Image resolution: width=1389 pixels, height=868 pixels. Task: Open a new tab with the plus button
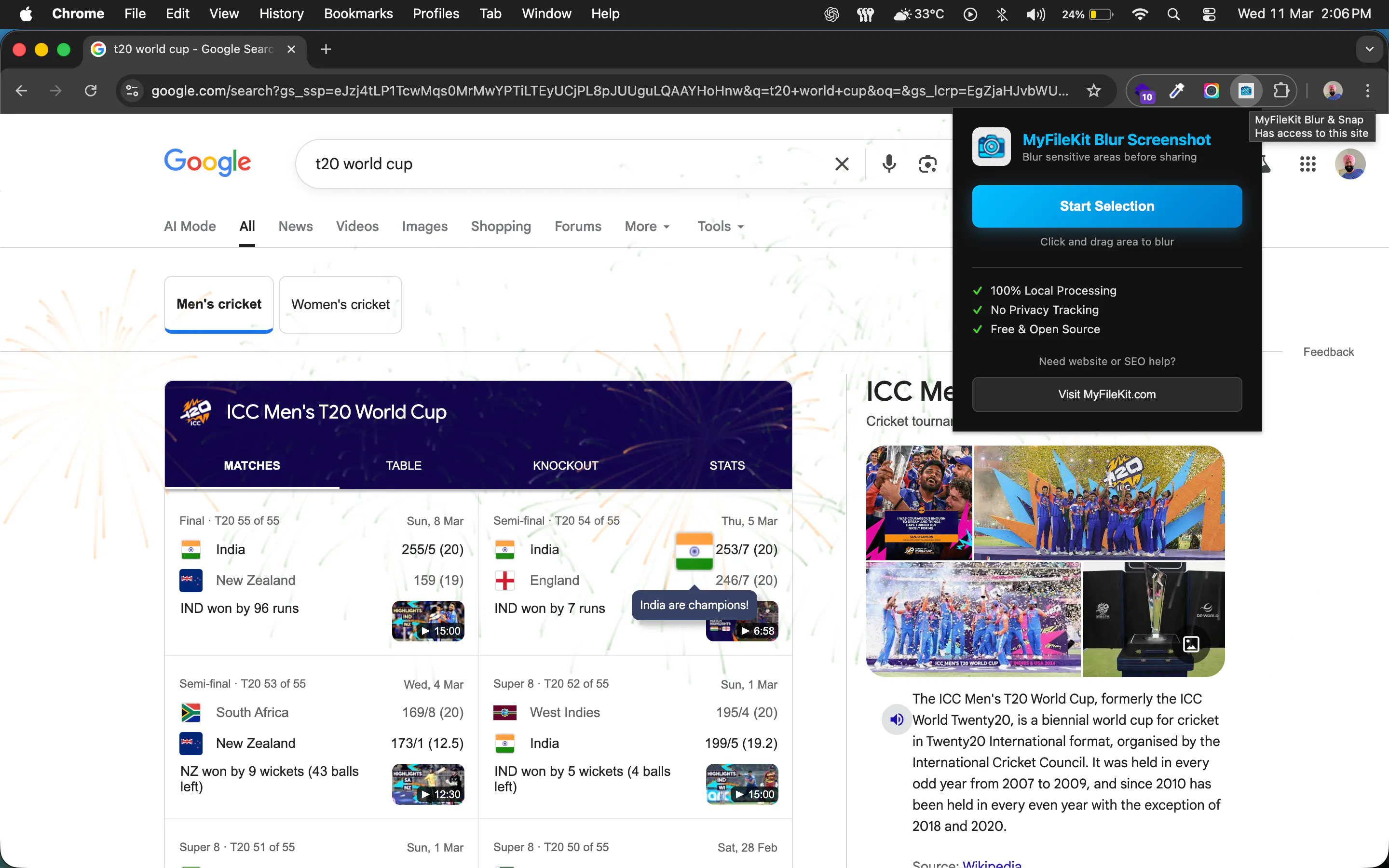[x=326, y=49]
